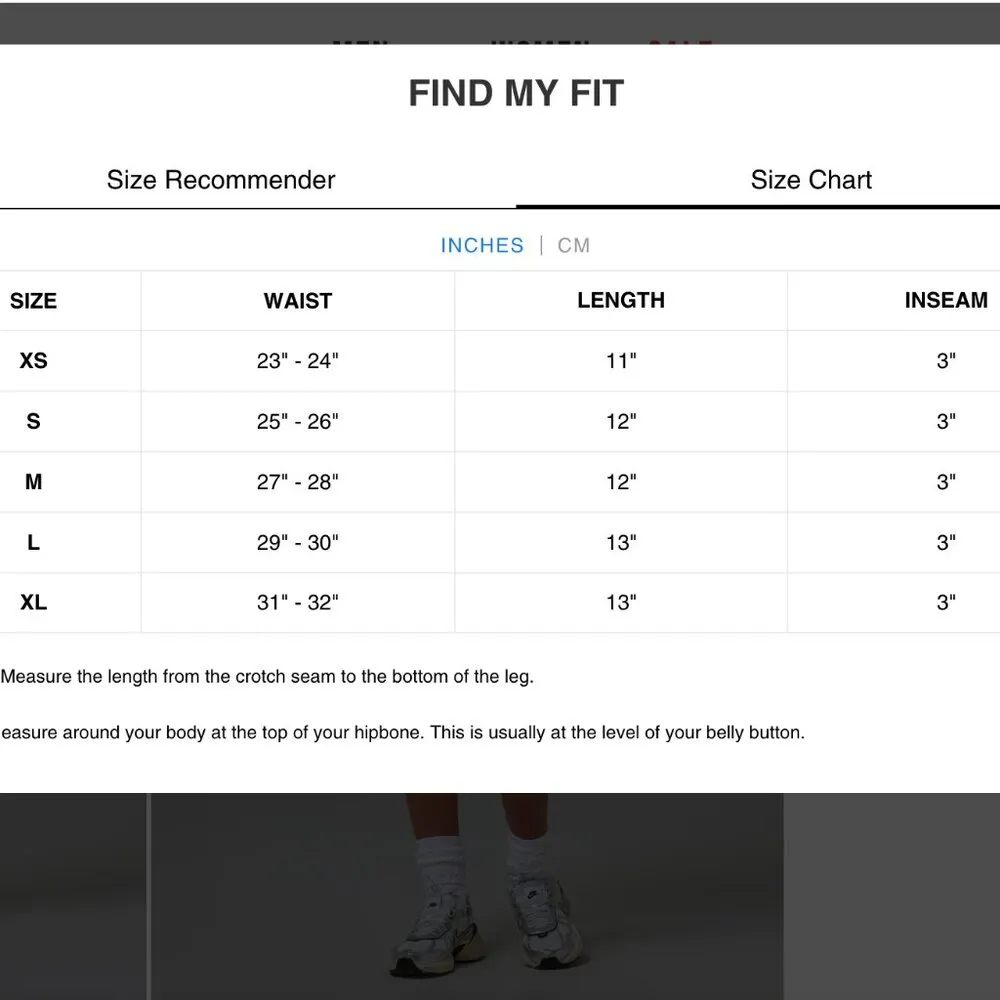The height and width of the screenshot is (1000, 1000).
Task: Select the M size row label
Action: pos(33,482)
